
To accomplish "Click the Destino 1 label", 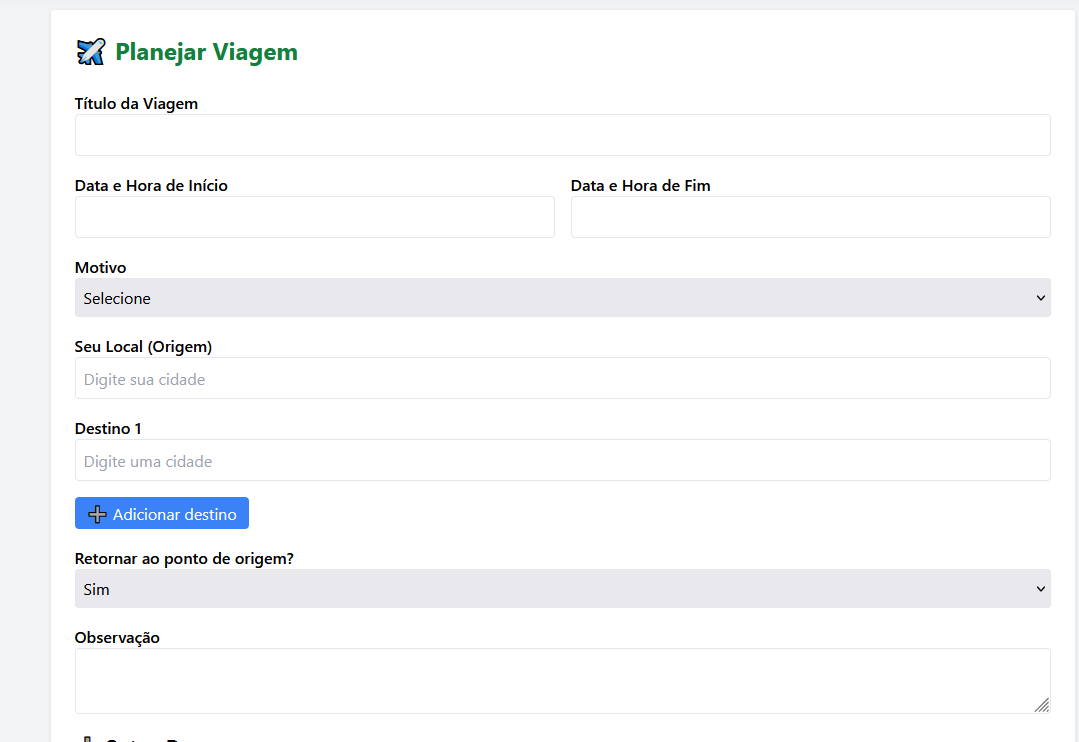I will (x=108, y=429).
